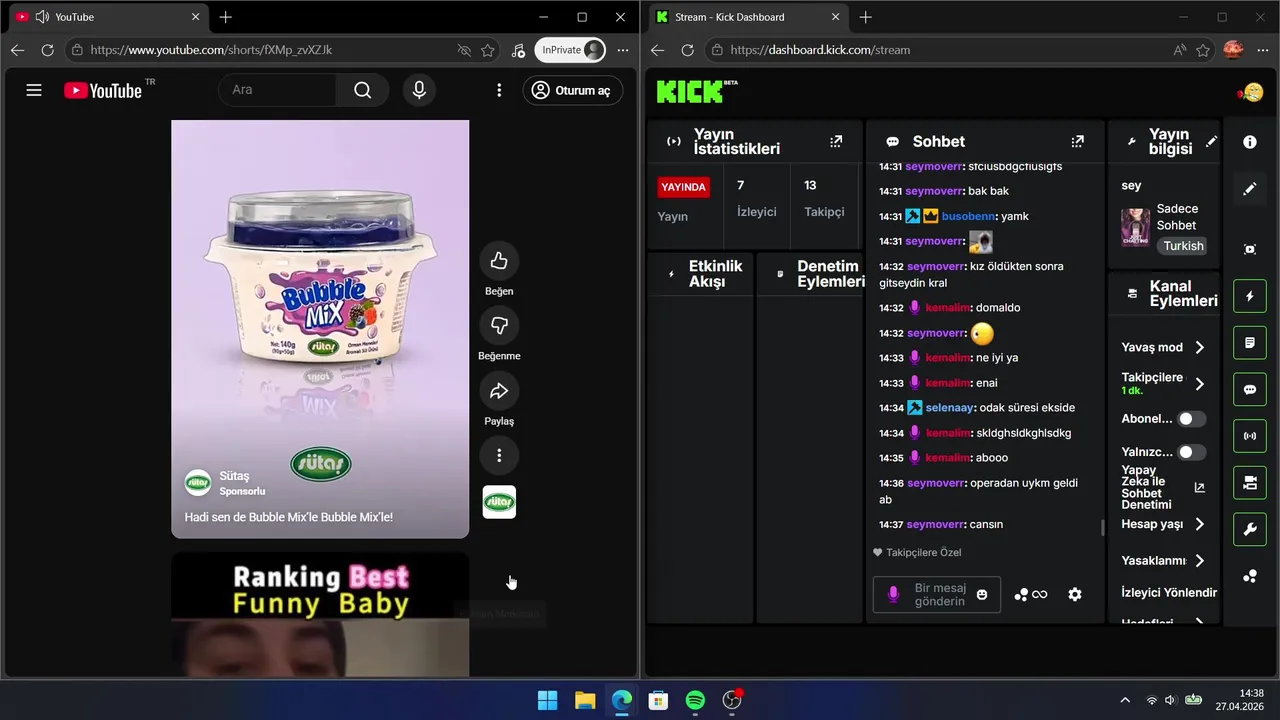1280x720 pixels.
Task: Expand the Hesap yaşı option
Action: pos(1199,524)
